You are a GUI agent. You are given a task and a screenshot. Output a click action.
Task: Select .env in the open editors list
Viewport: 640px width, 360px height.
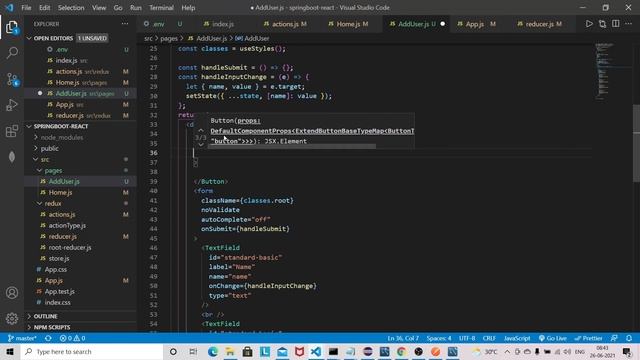[62, 49]
